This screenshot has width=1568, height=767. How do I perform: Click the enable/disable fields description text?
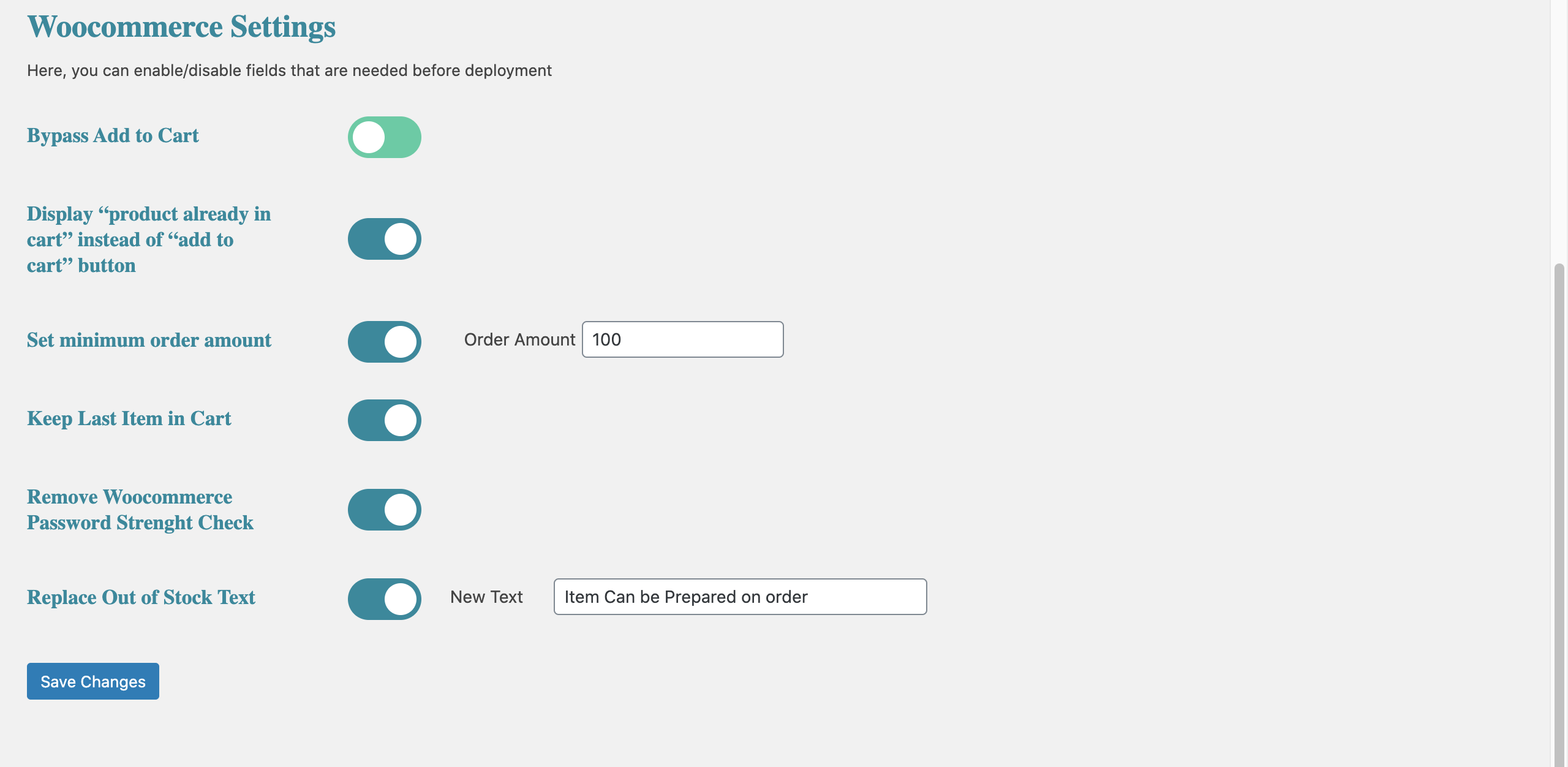tap(289, 70)
